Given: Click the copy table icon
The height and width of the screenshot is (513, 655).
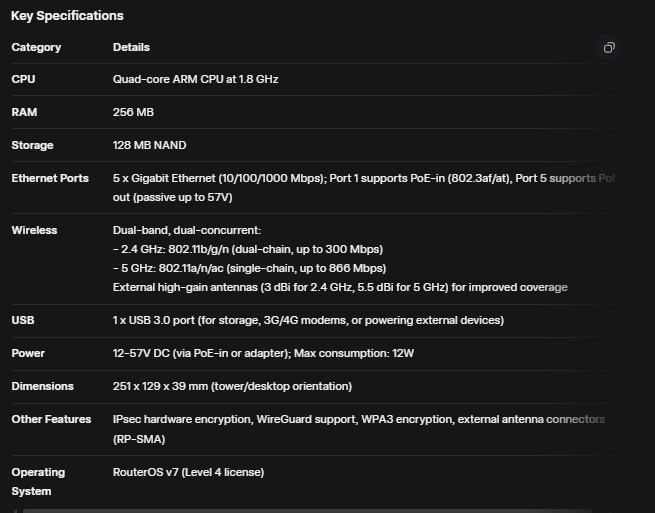Looking at the screenshot, I should click(x=608, y=48).
